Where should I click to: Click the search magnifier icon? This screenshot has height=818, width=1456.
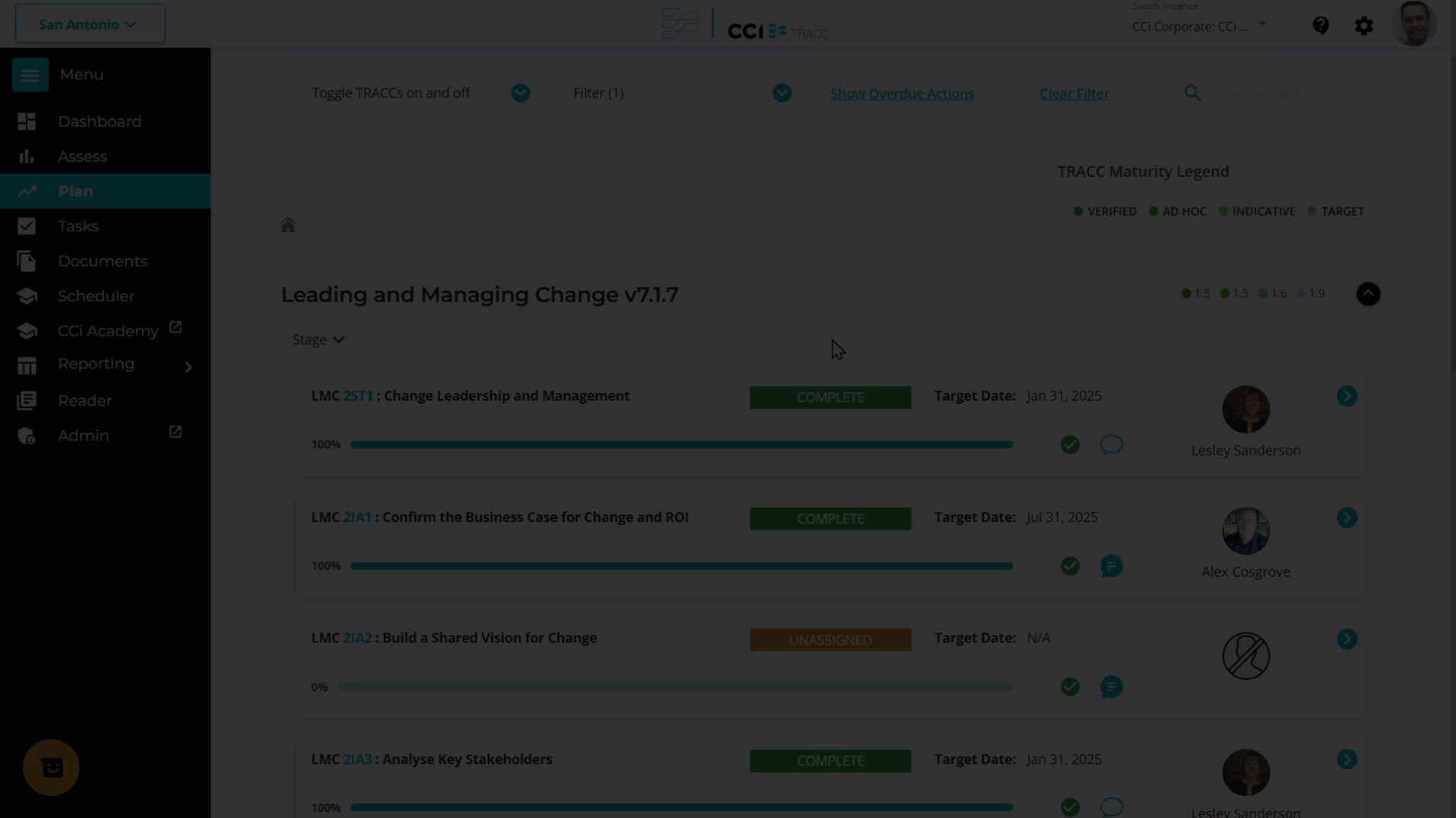coord(1192,93)
